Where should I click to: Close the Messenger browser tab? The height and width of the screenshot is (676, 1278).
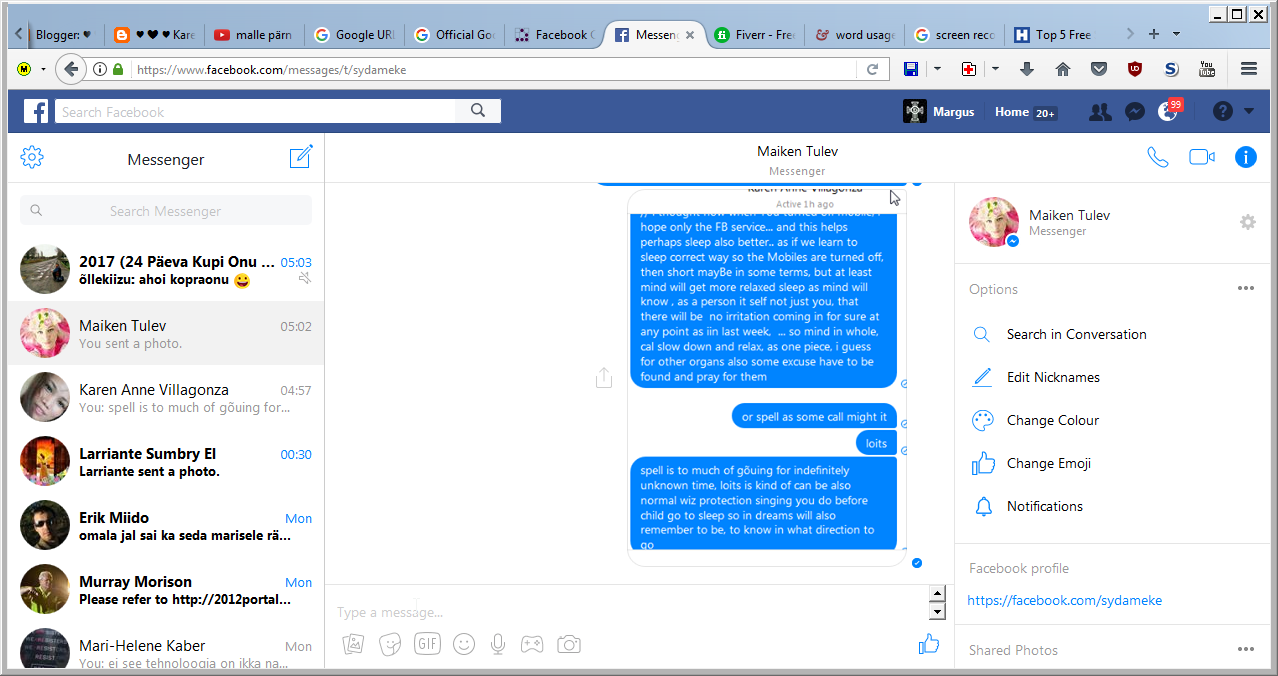pyautogui.click(x=690, y=35)
